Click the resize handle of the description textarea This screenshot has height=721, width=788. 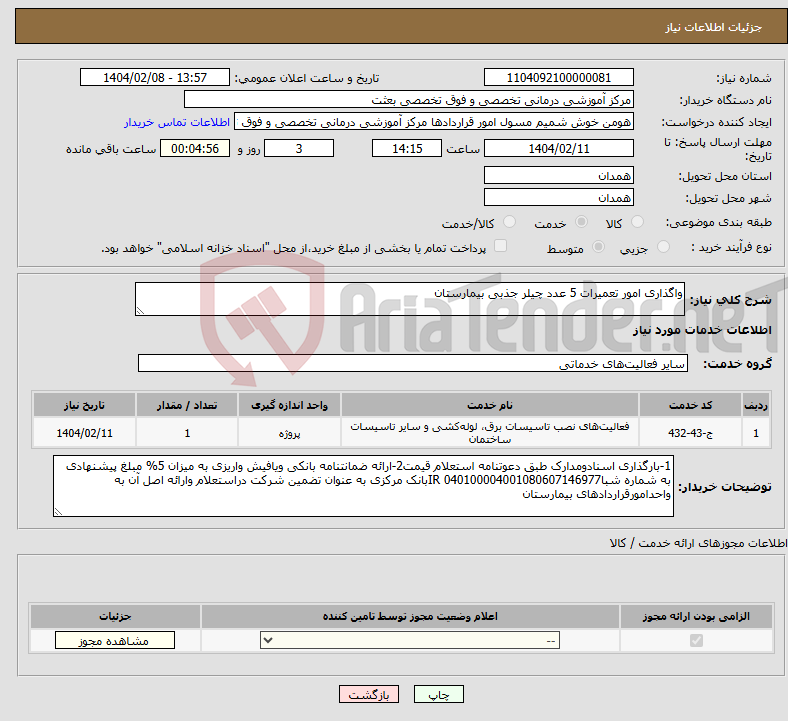(140, 311)
